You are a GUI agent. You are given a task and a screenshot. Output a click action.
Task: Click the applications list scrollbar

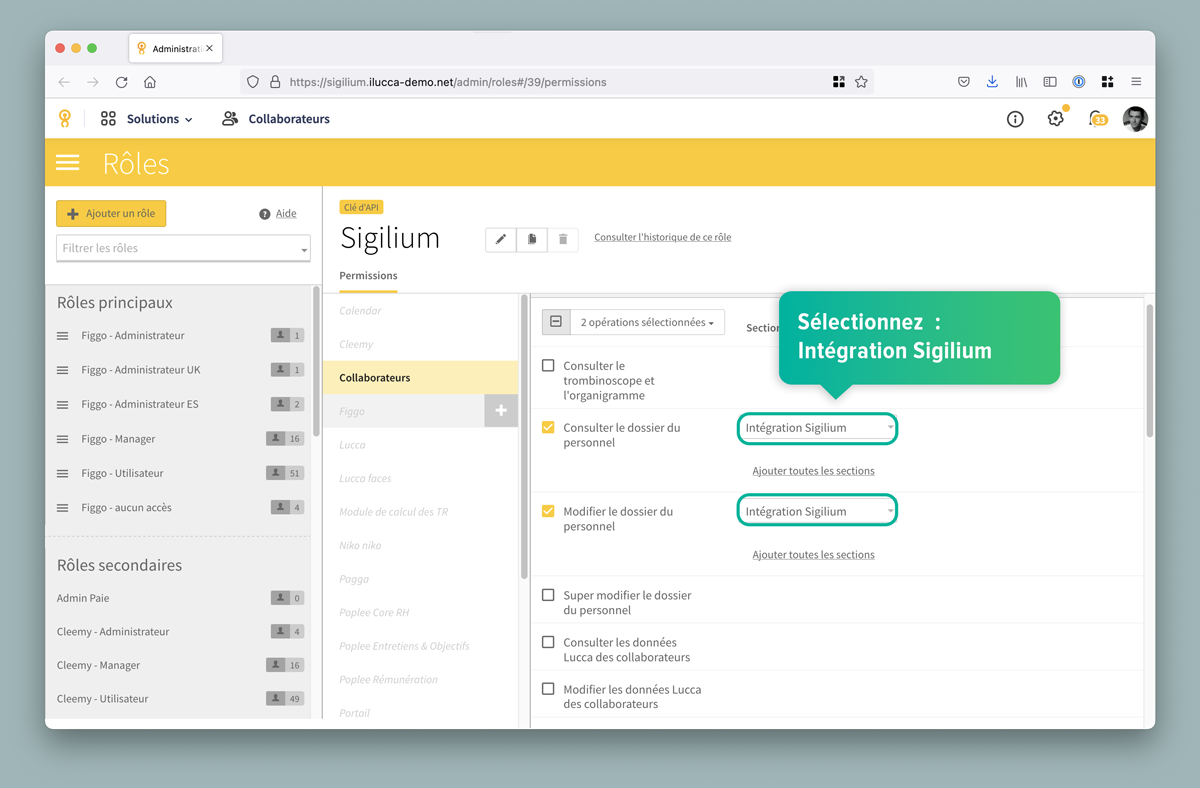coord(524,436)
